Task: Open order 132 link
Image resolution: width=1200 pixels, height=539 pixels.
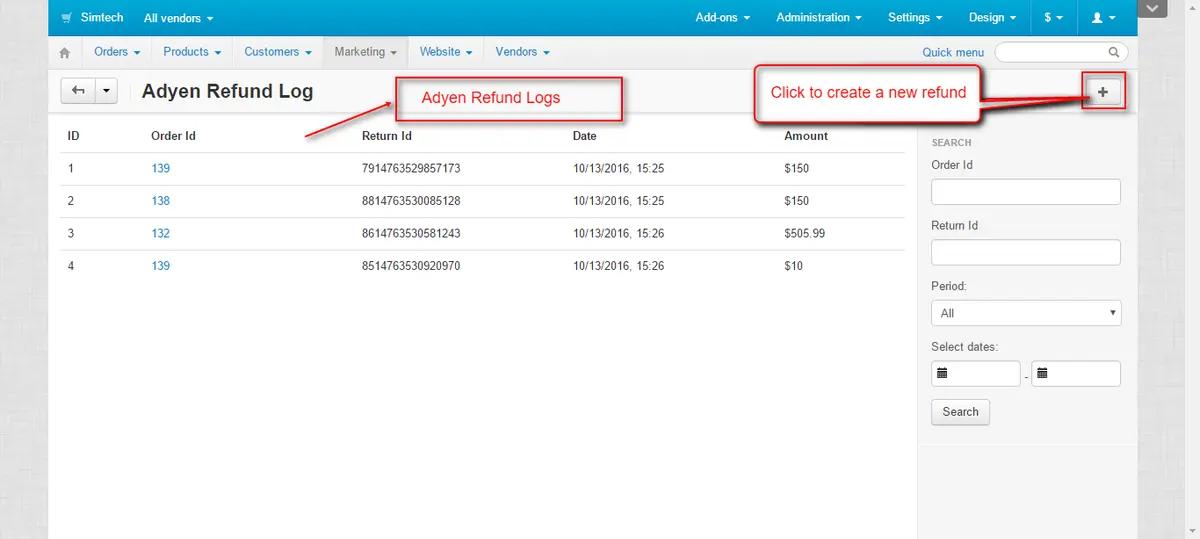Action: 160,233
